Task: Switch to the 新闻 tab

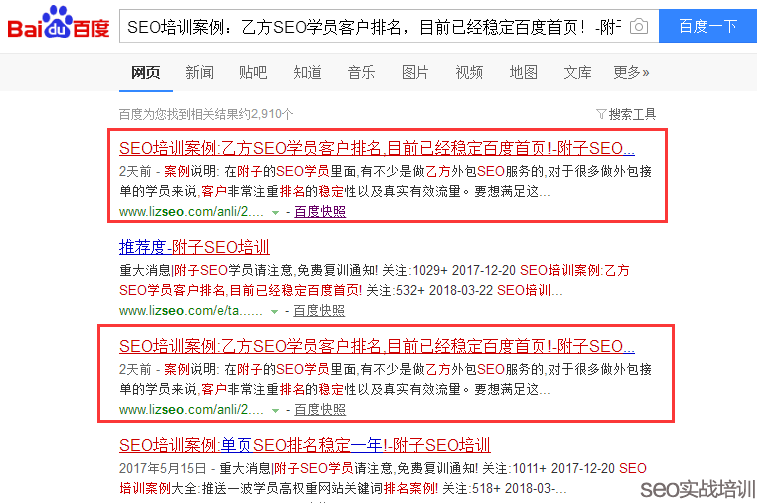Action: tap(199, 72)
